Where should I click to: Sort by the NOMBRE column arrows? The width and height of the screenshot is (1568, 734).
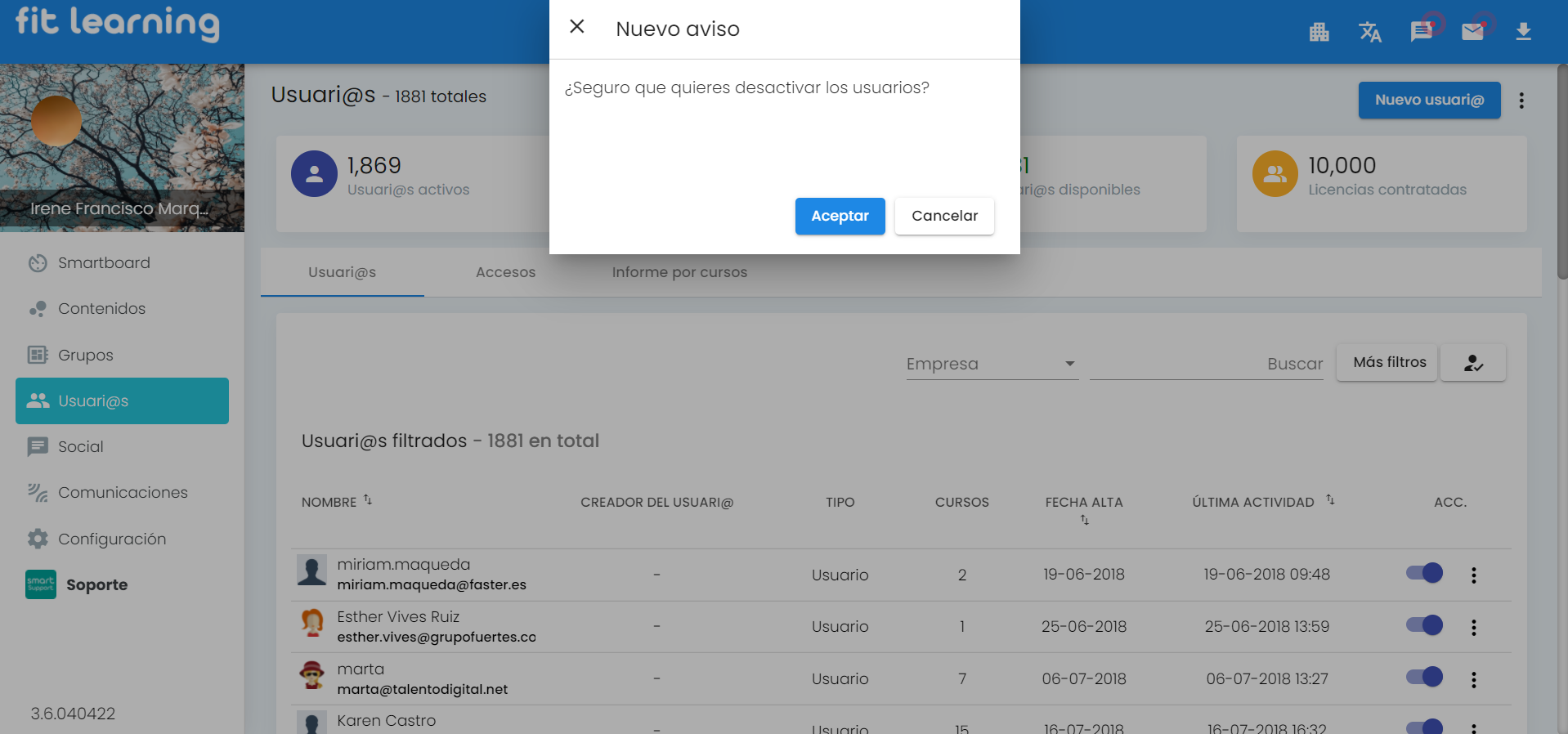tap(368, 500)
